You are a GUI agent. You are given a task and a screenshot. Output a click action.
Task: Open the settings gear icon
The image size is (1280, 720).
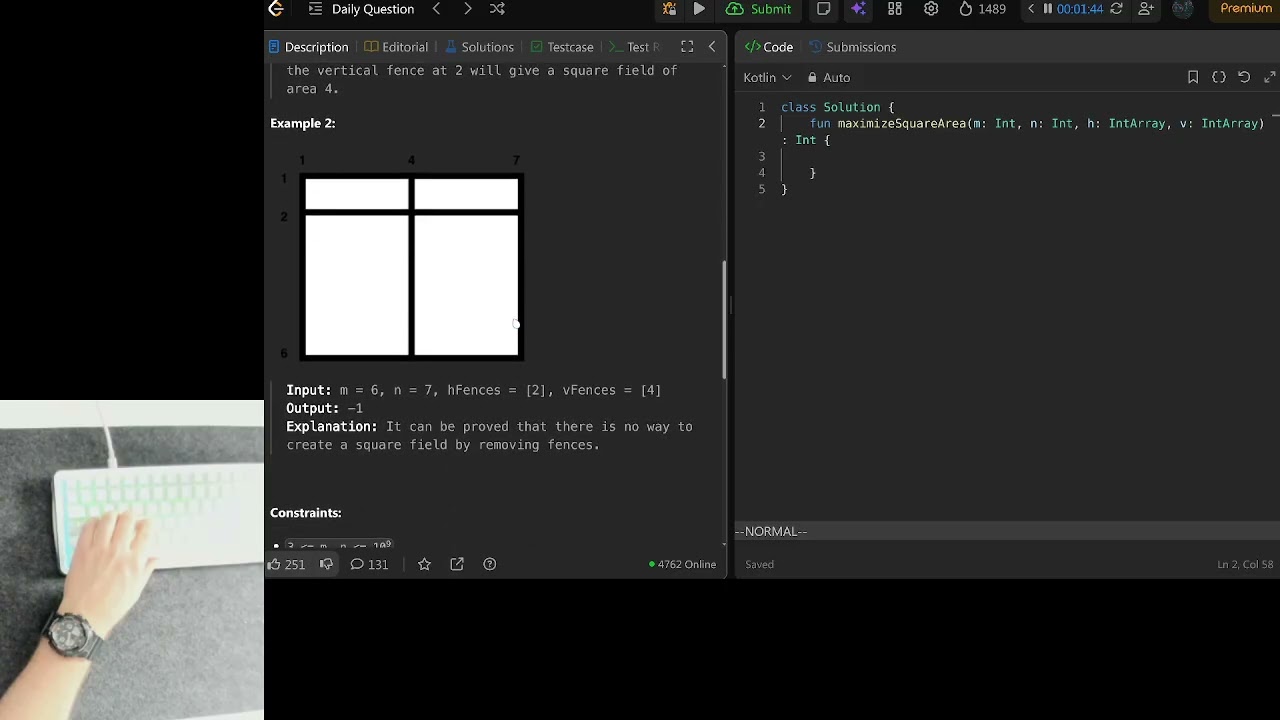(931, 9)
